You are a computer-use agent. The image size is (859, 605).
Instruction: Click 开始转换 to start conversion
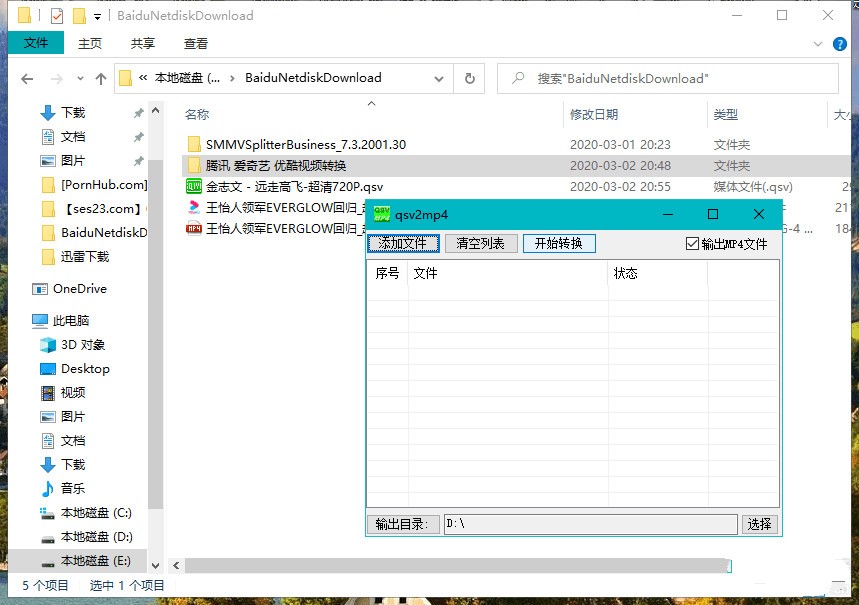click(559, 243)
